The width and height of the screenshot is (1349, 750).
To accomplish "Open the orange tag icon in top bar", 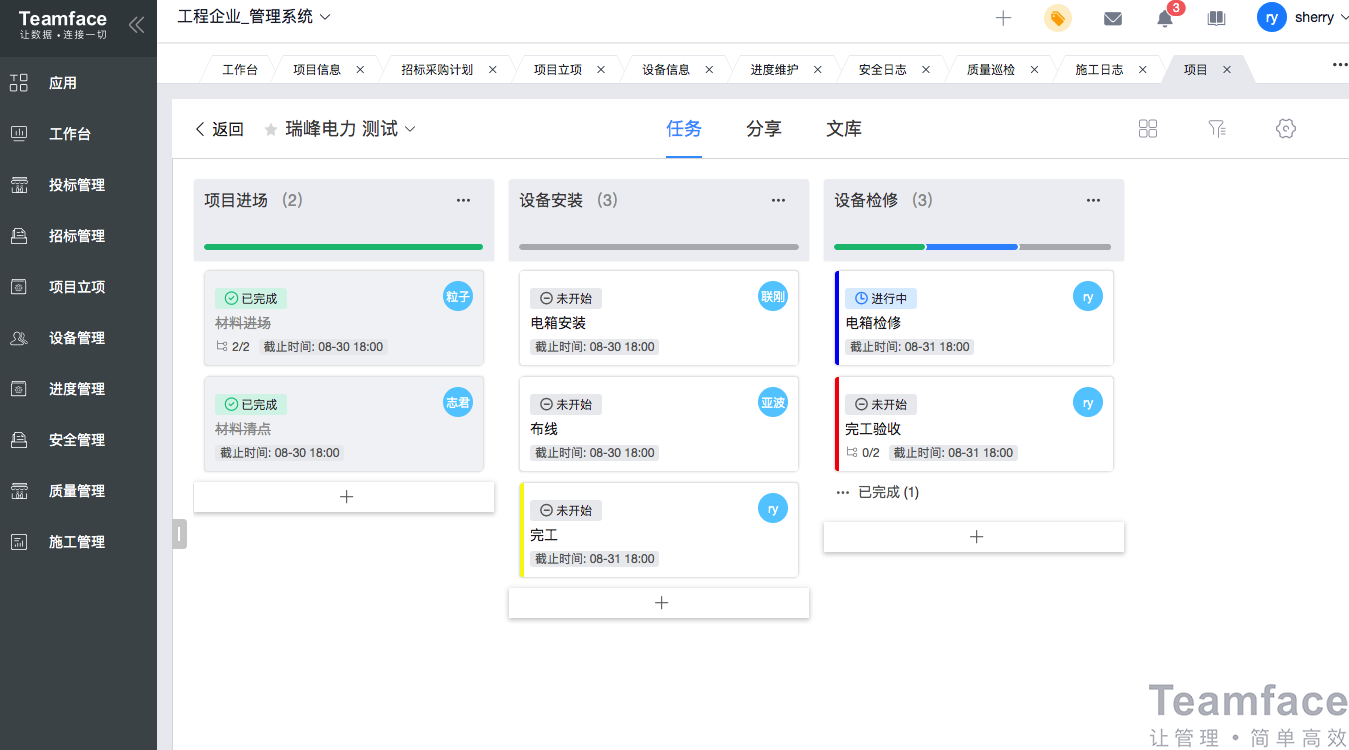I will click(x=1057, y=18).
